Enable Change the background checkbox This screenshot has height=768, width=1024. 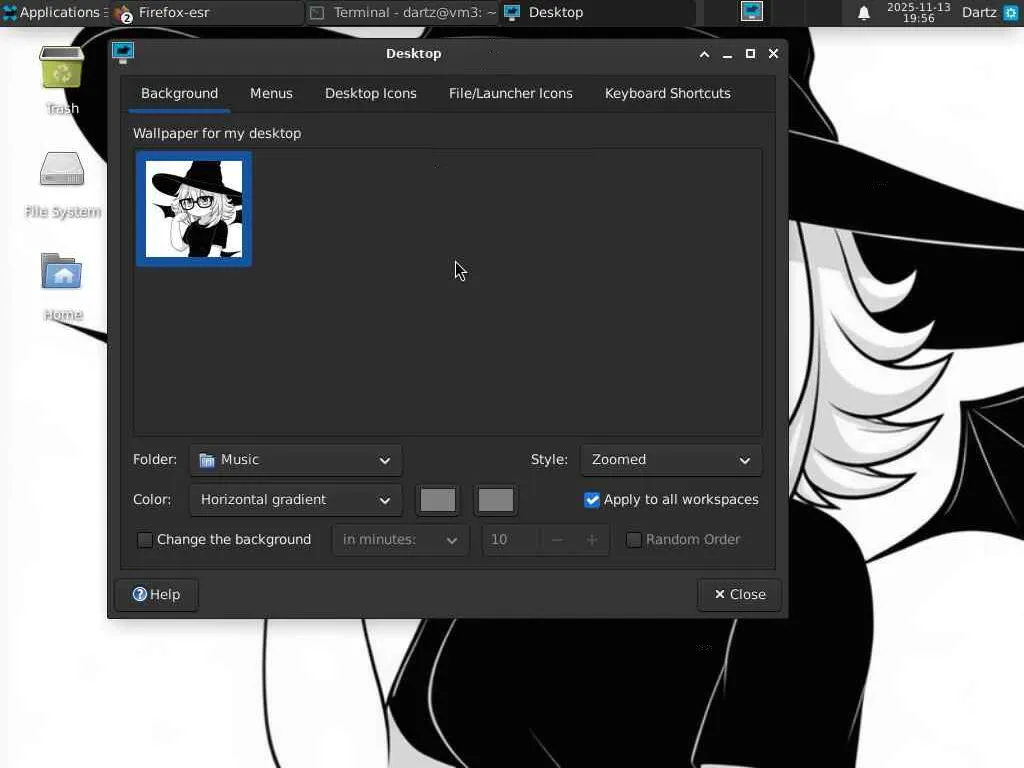(145, 540)
